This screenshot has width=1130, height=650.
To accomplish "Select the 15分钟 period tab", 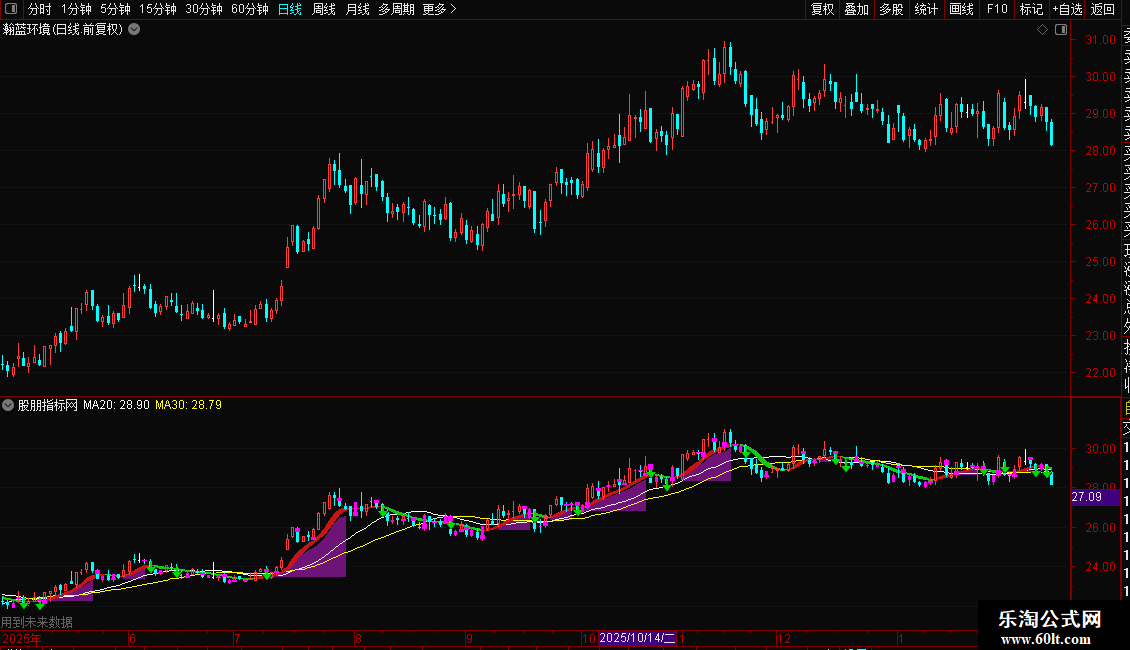I will [158, 9].
